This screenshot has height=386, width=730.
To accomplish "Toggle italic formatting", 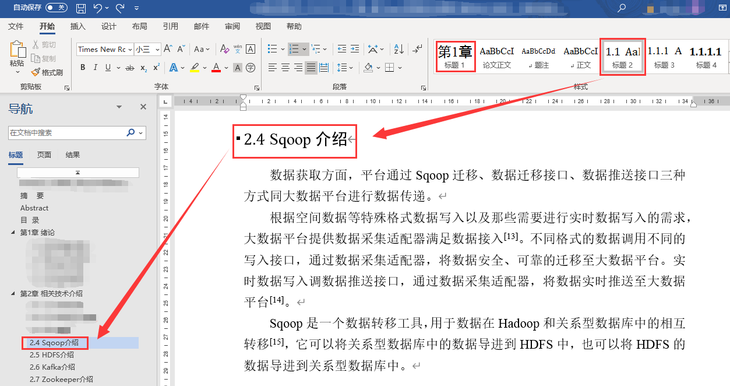I will [x=95, y=68].
